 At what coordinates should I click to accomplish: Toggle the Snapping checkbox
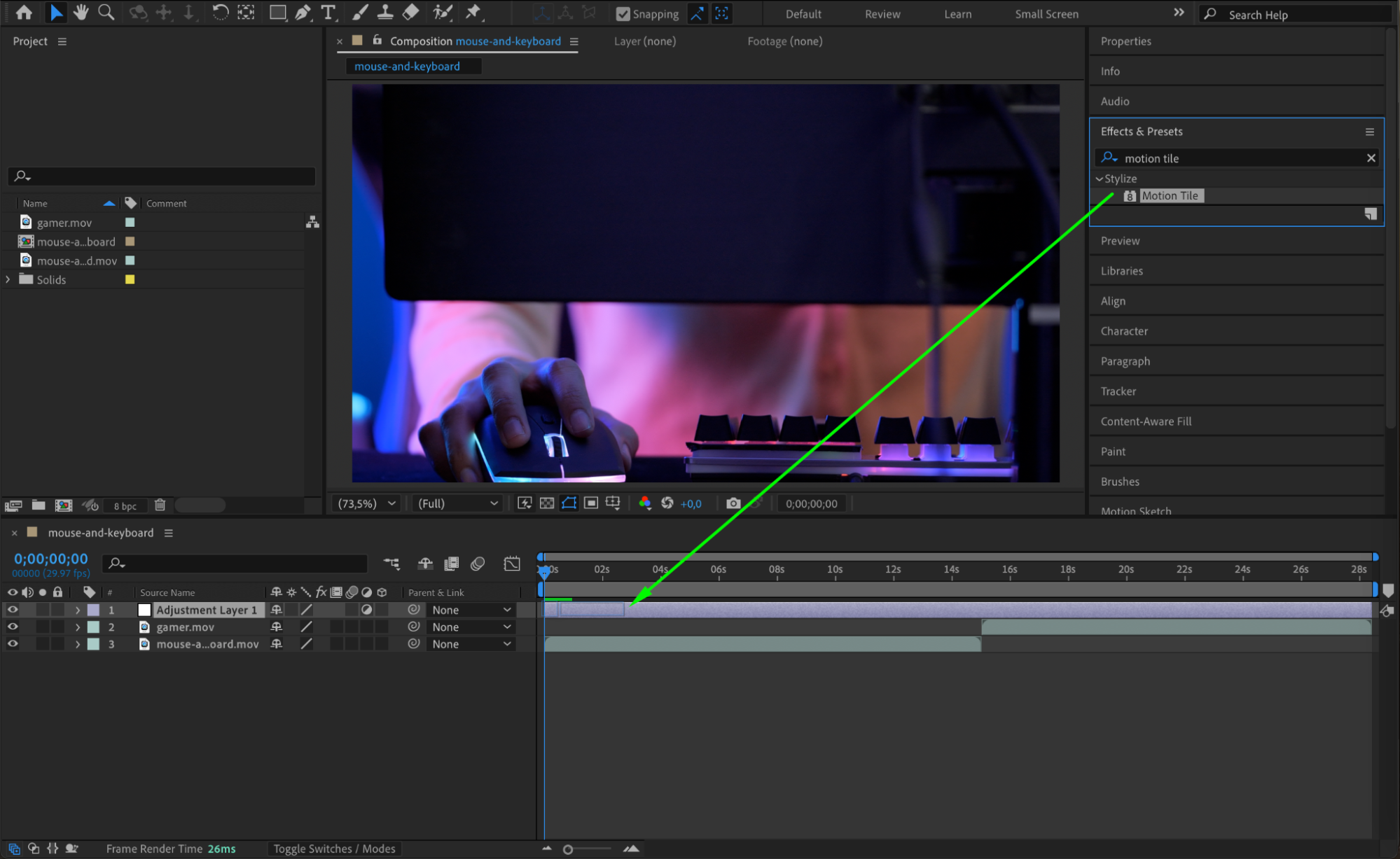623,13
